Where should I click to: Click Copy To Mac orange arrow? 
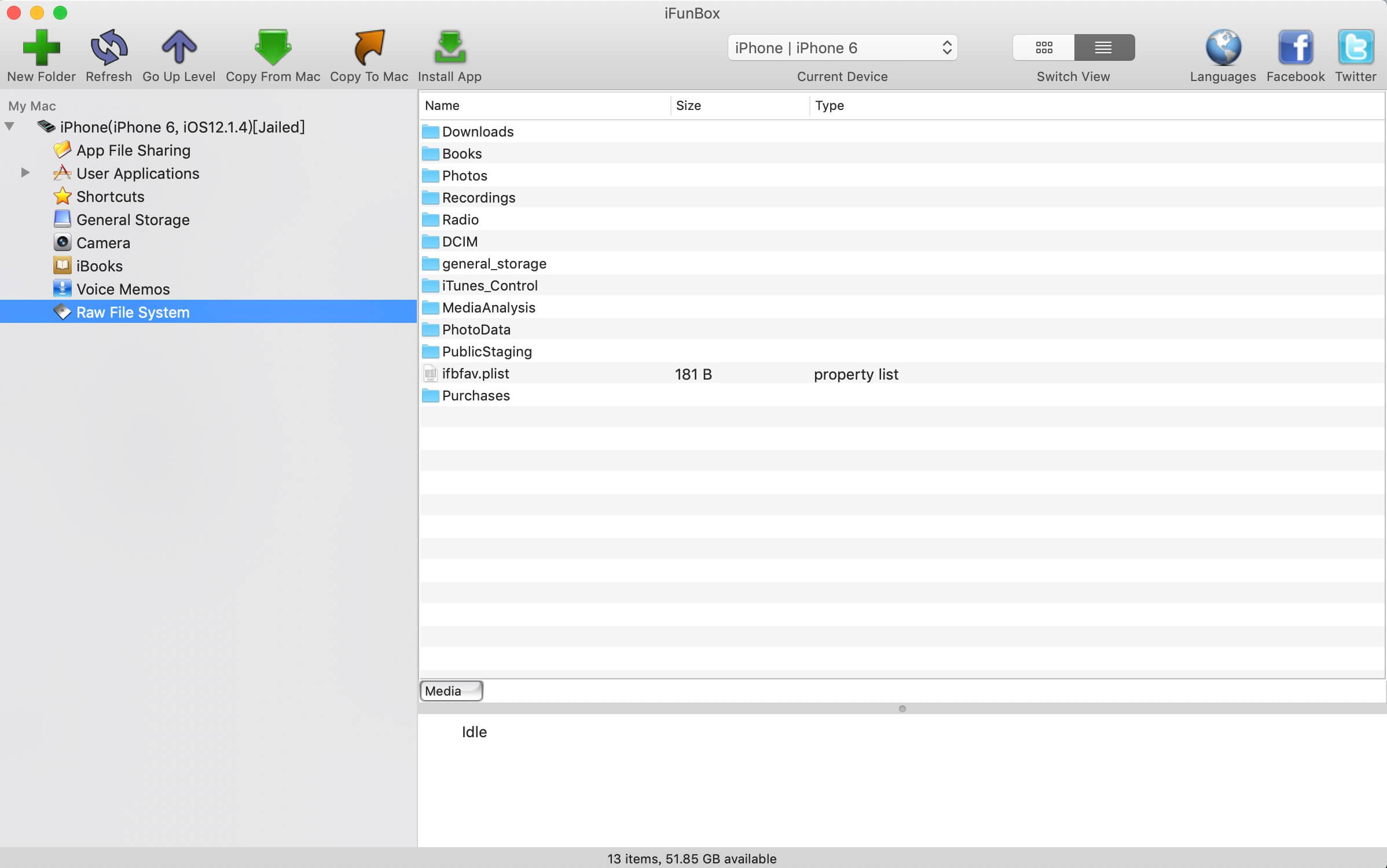point(369,47)
